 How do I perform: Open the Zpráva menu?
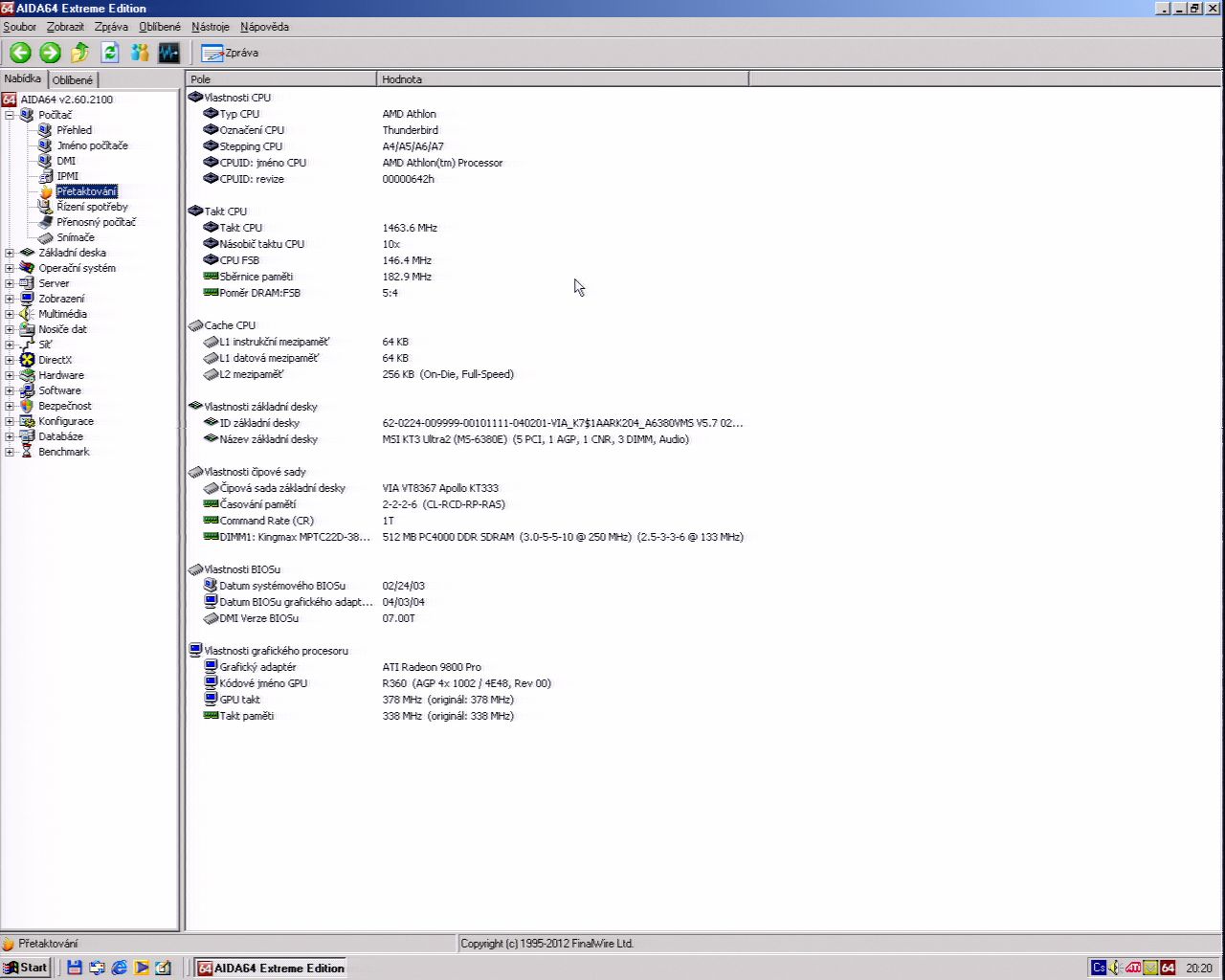coord(111,27)
